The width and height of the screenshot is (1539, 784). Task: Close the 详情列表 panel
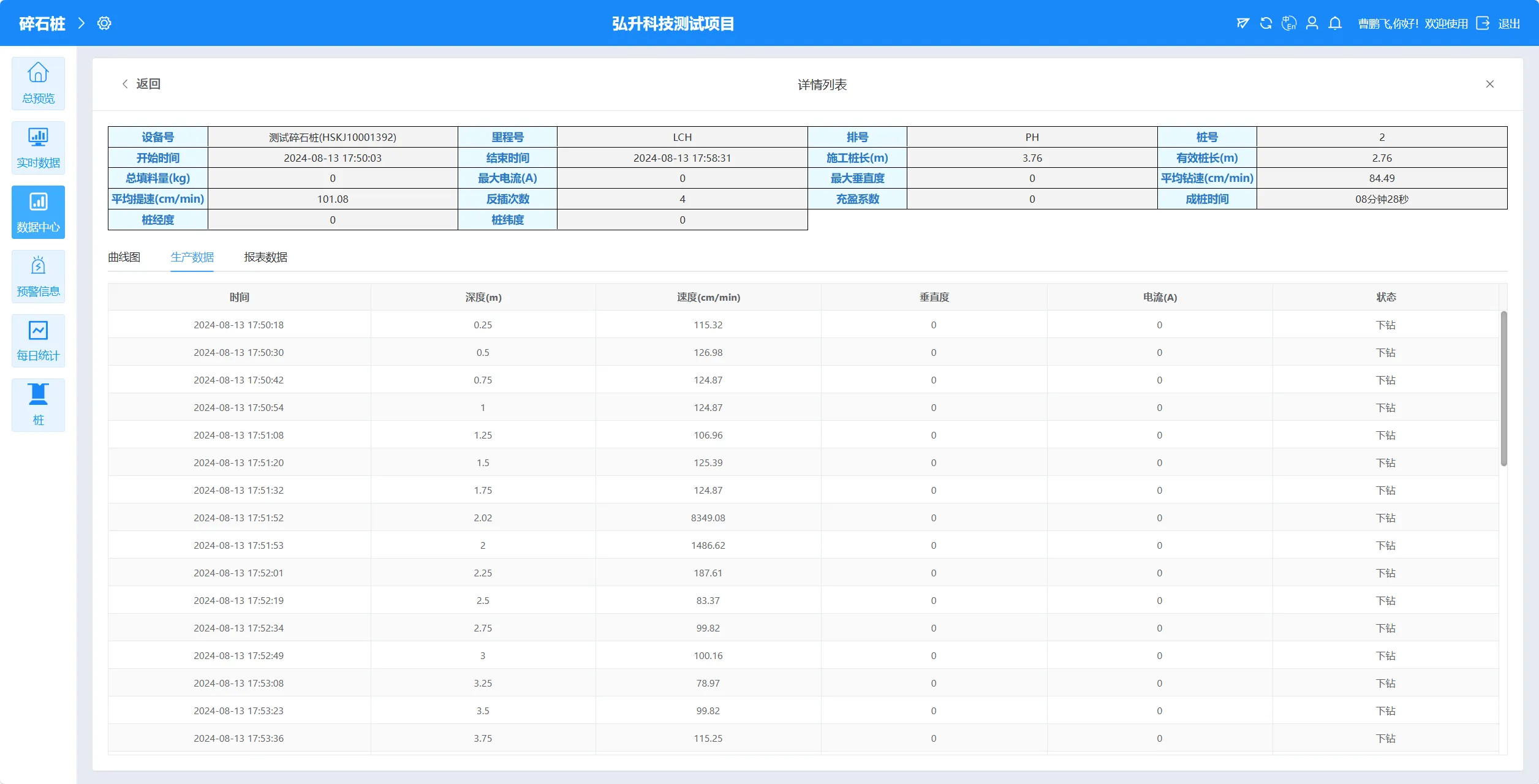pyautogui.click(x=1490, y=84)
